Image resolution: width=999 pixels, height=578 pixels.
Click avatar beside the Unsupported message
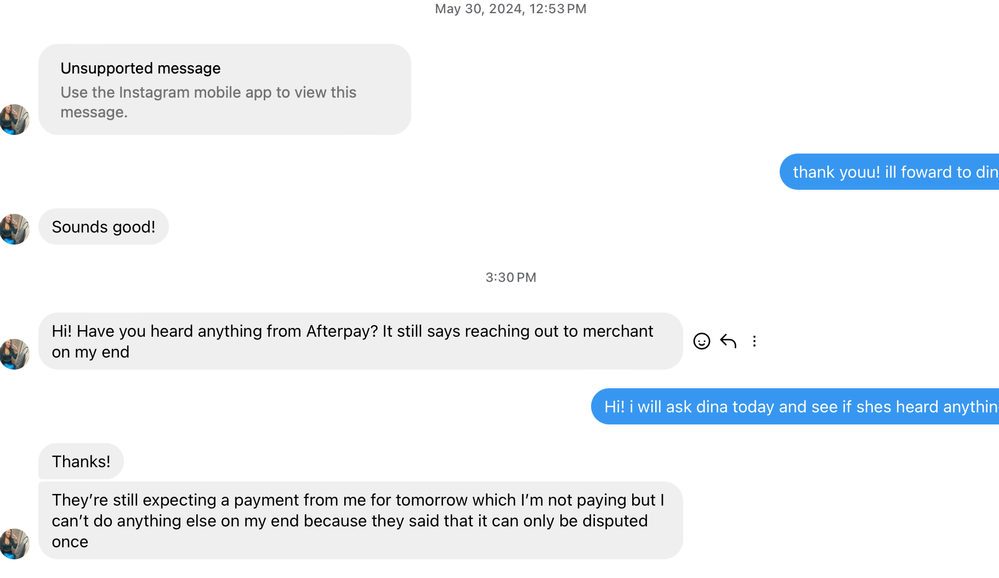pos(15,119)
